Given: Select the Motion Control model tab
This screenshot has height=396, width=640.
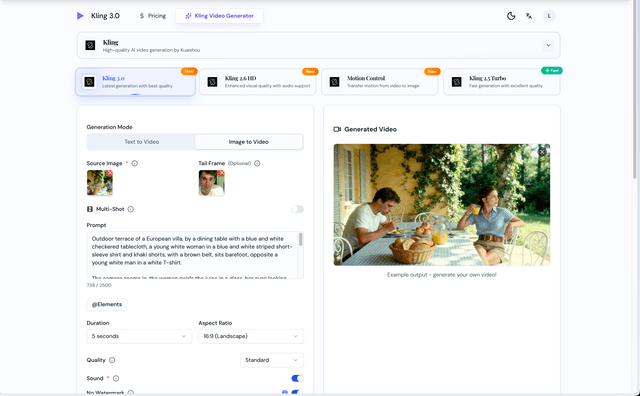Looking at the screenshot, I should click(380, 82).
